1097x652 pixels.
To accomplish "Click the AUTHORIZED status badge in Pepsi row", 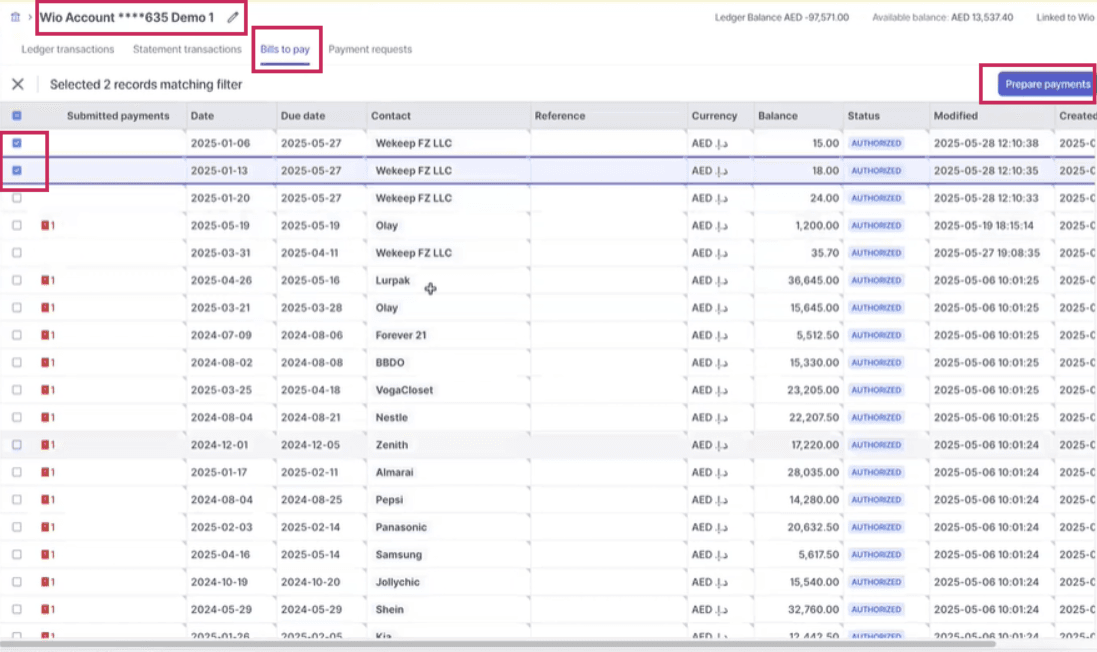I will pyautogui.click(x=876, y=499).
